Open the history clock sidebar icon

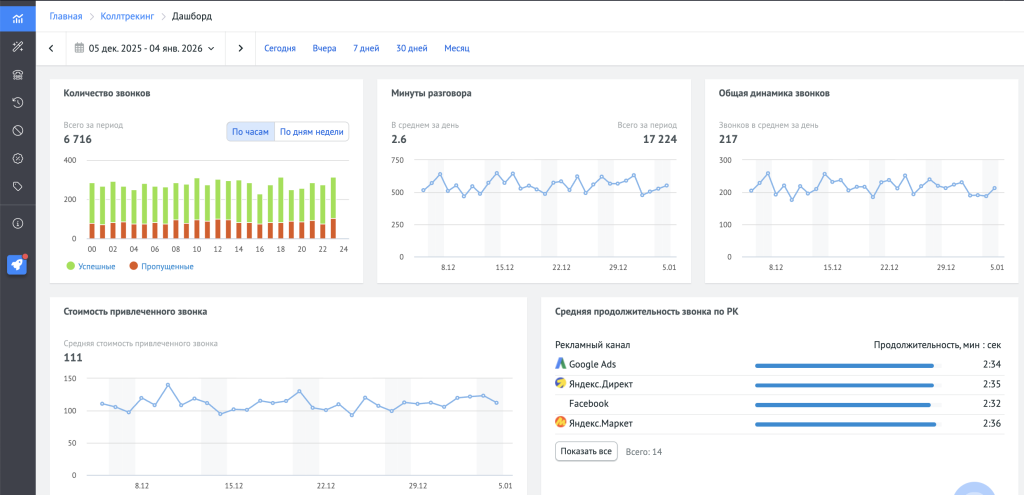pyautogui.click(x=17, y=102)
